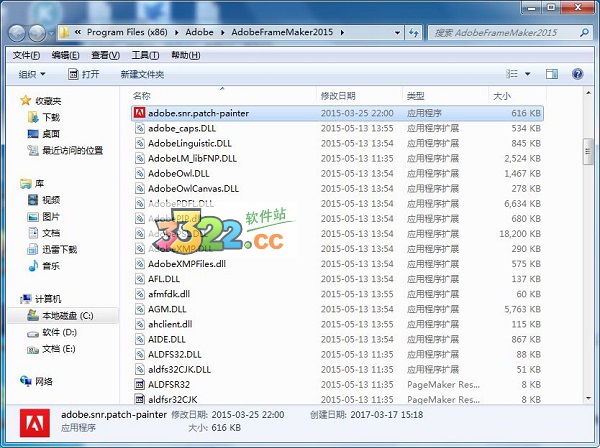
Task: Select the Adobe breadcrumb segment
Action: (199, 33)
